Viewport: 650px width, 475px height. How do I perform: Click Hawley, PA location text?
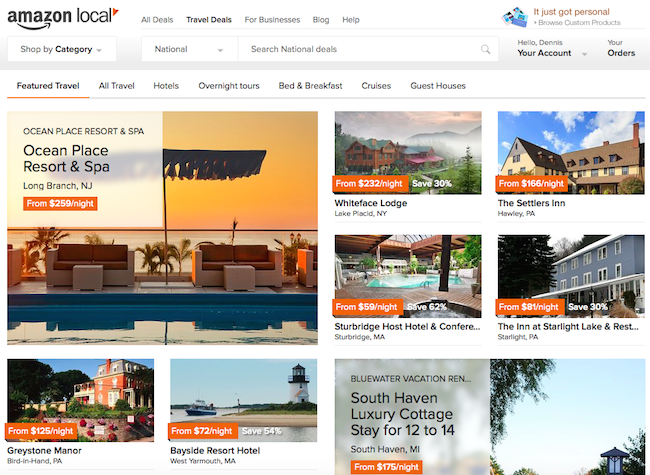517,213
